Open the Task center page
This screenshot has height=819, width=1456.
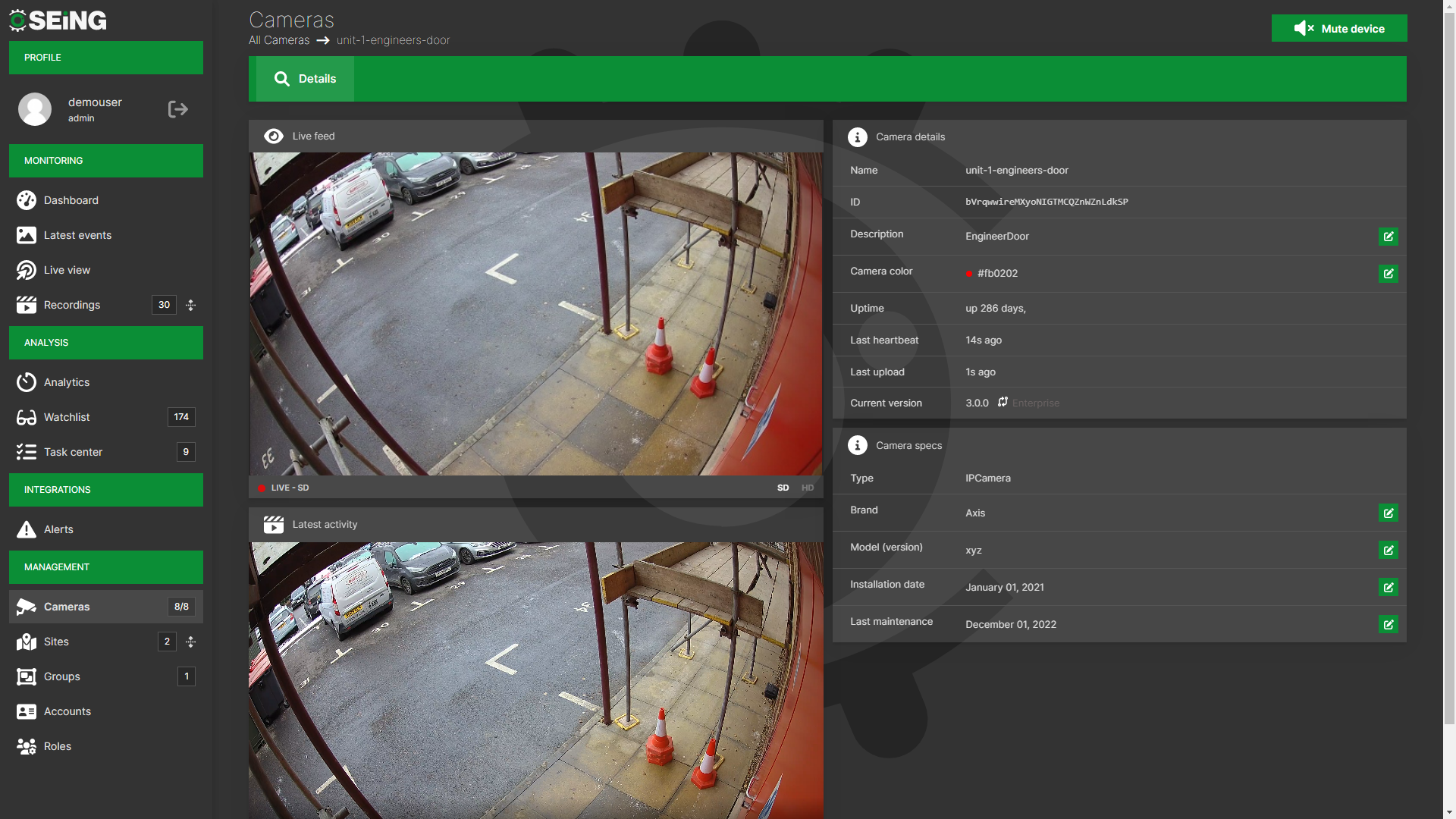tap(73, 452)
